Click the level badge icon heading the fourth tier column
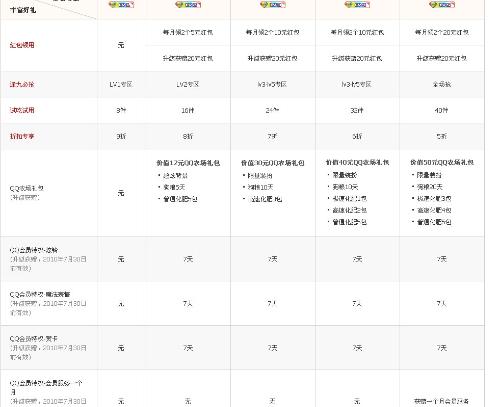The height and width of the screenshot is (407, 500). pos(357,5)
